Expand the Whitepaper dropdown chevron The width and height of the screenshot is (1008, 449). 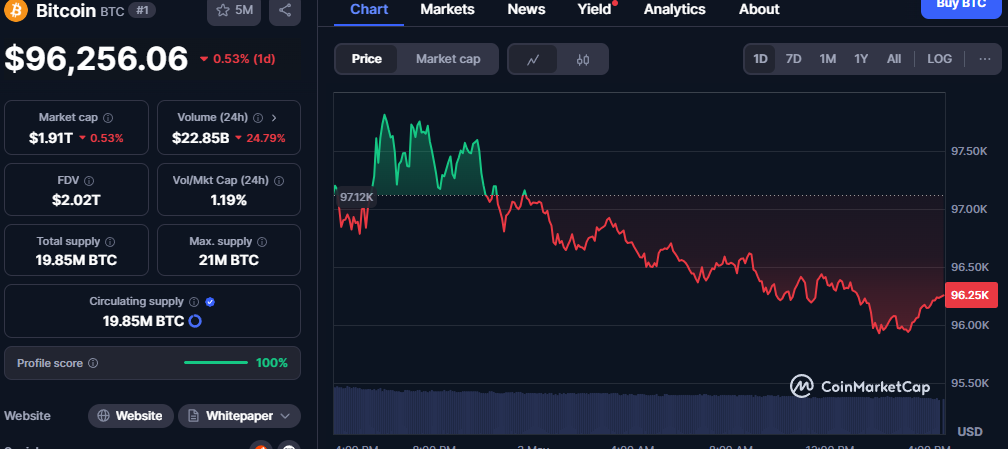pos(286,416)
